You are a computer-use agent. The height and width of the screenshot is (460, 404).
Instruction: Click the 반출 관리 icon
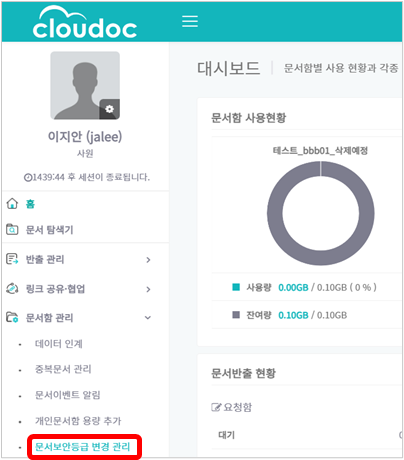(12, 259)
